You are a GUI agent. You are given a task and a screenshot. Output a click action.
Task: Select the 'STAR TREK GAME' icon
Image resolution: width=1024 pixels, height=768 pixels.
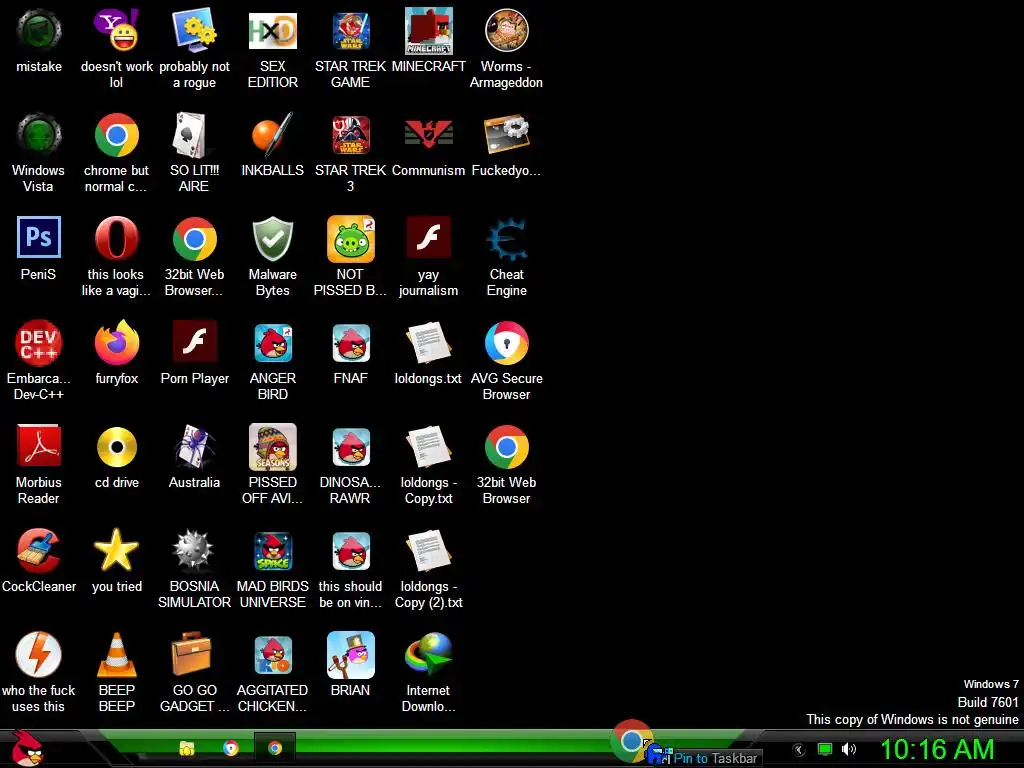[x=351, y=31]
